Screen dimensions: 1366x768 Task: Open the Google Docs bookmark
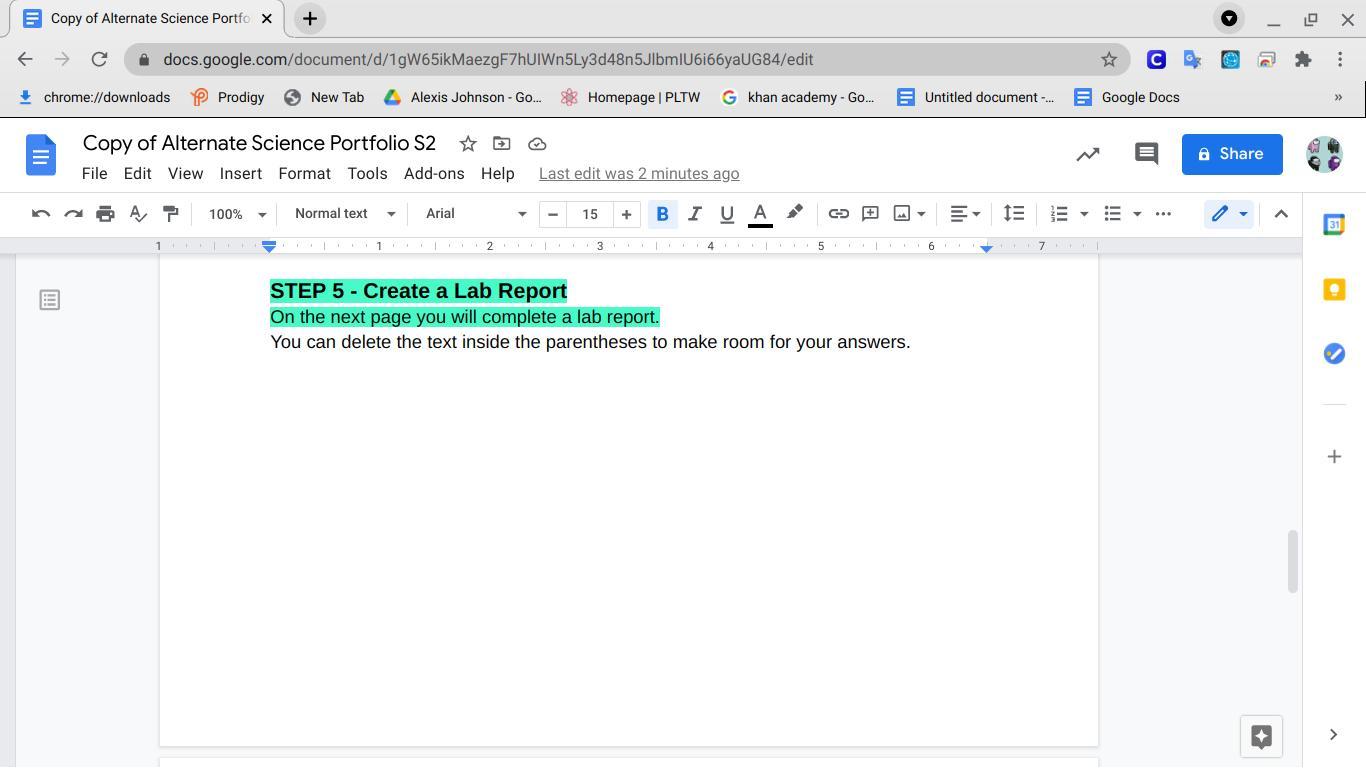click(1127, 97)
